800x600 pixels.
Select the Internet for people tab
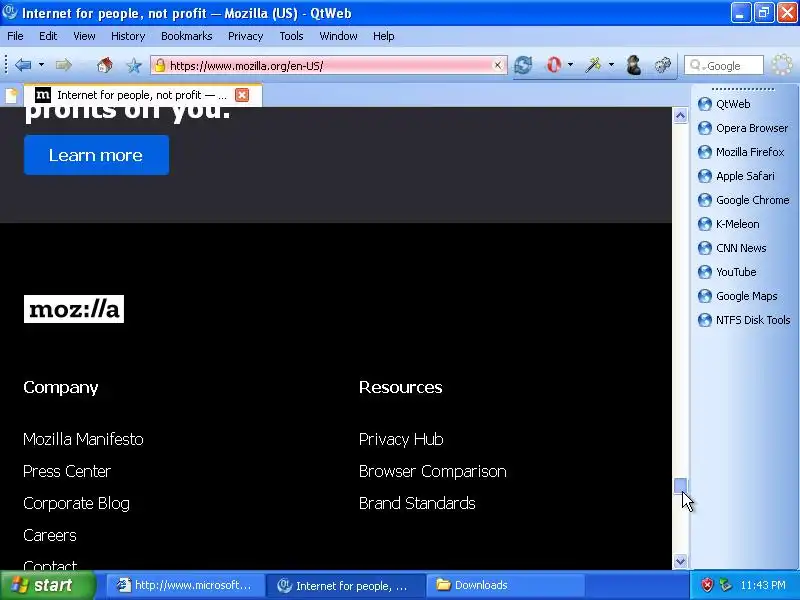(143, 95)
